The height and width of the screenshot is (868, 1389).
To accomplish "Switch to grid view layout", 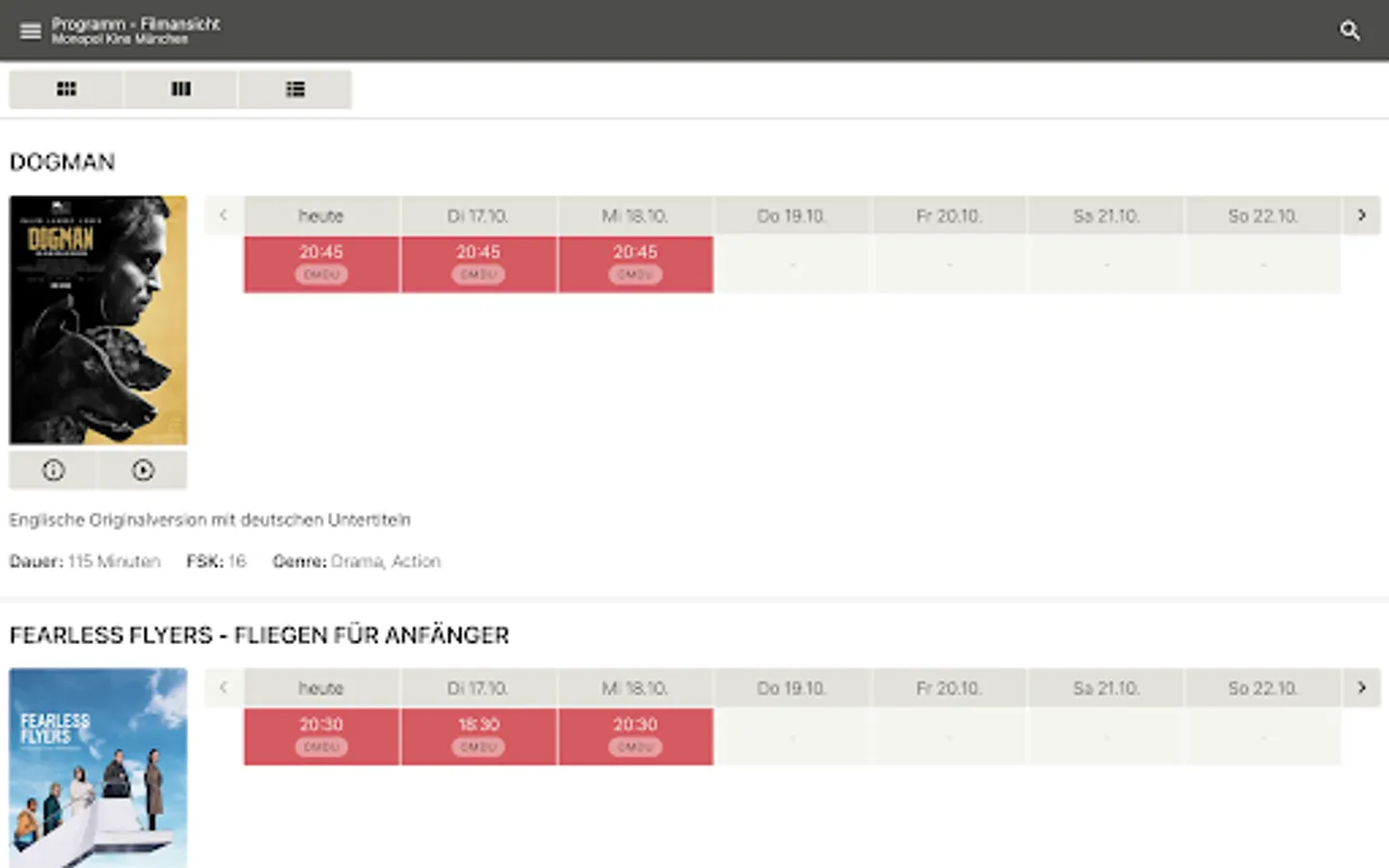I will click(x=66, y=89).
